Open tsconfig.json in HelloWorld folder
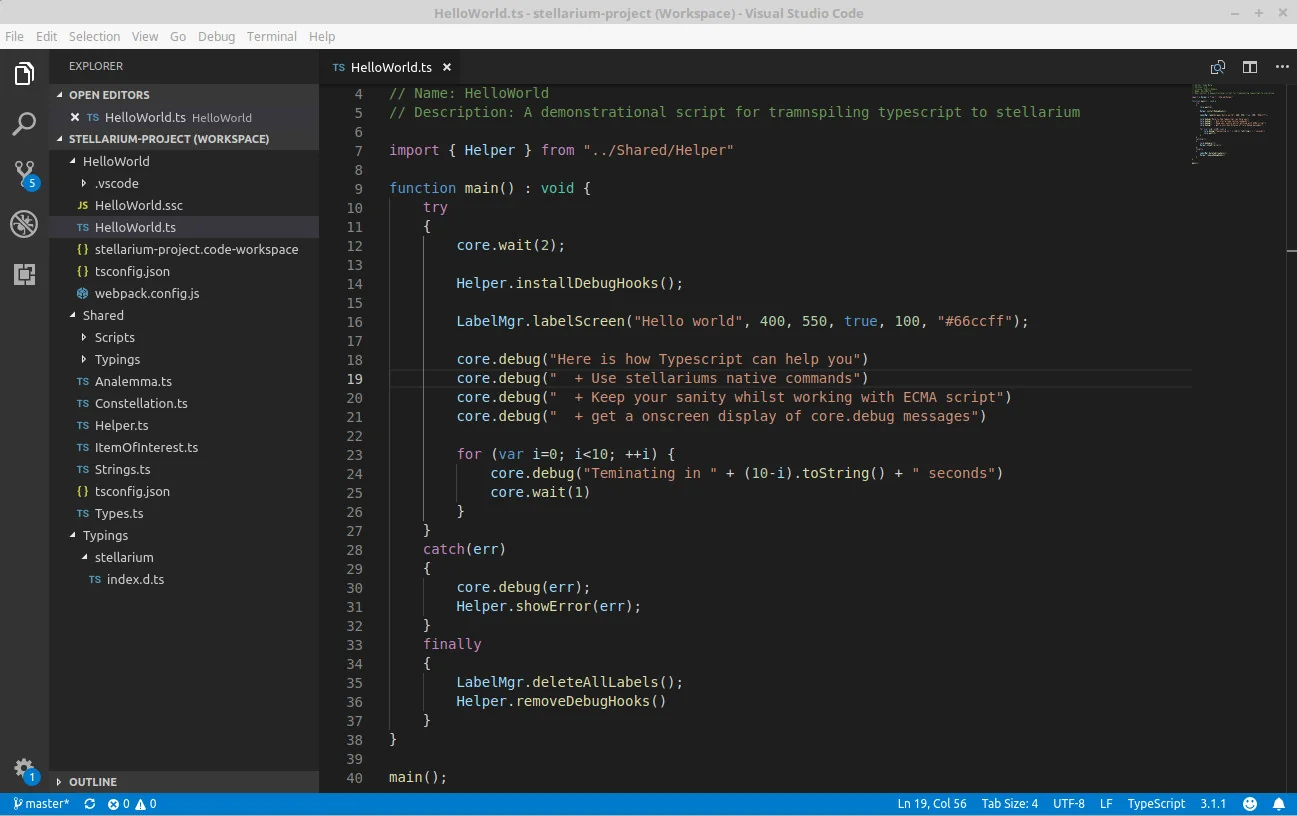The width and height of the screenshot is (1297, 816). pos(184,271)
